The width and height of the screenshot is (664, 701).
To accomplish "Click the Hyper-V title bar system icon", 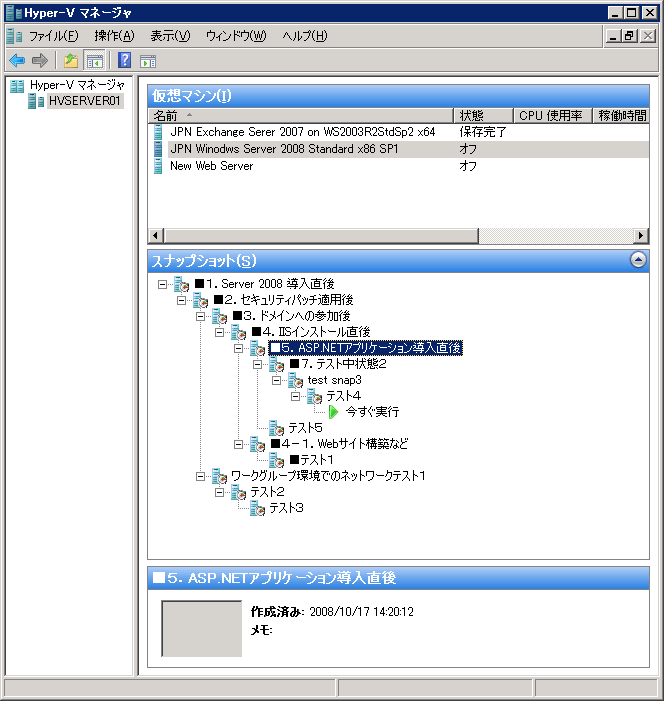I will (13, 13).
